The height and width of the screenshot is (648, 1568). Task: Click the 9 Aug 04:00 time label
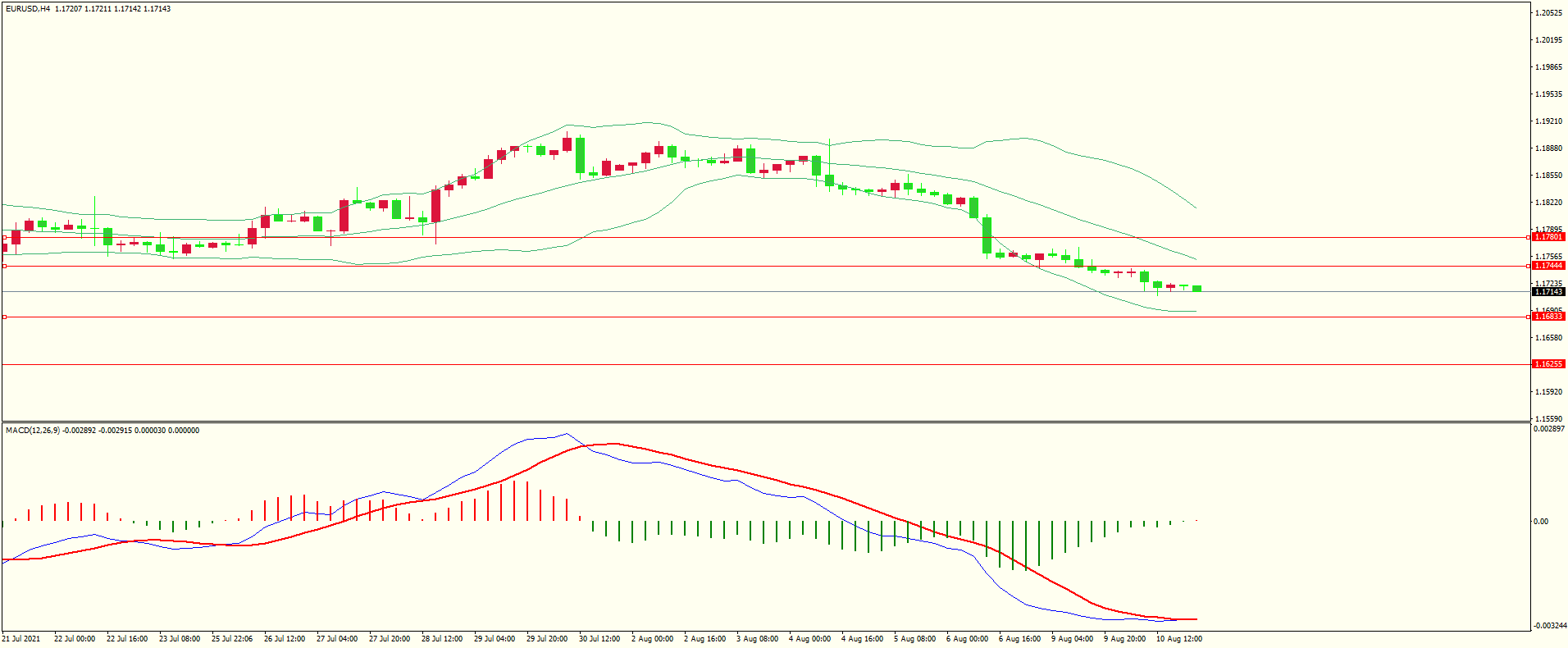click(x=1072, y=639)
